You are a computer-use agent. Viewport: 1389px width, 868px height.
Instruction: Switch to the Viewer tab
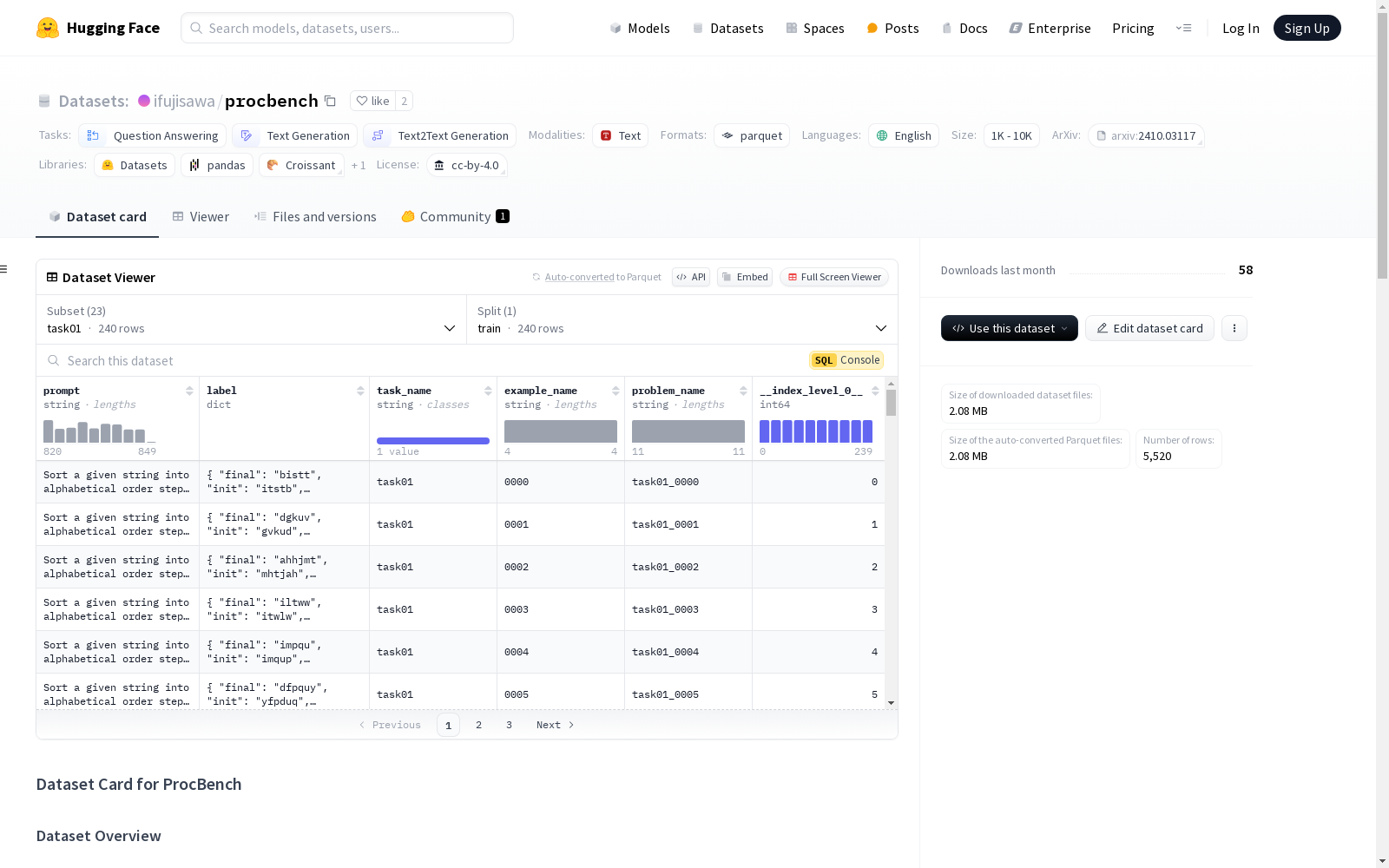pyautogui.click(x=201, y=217)
